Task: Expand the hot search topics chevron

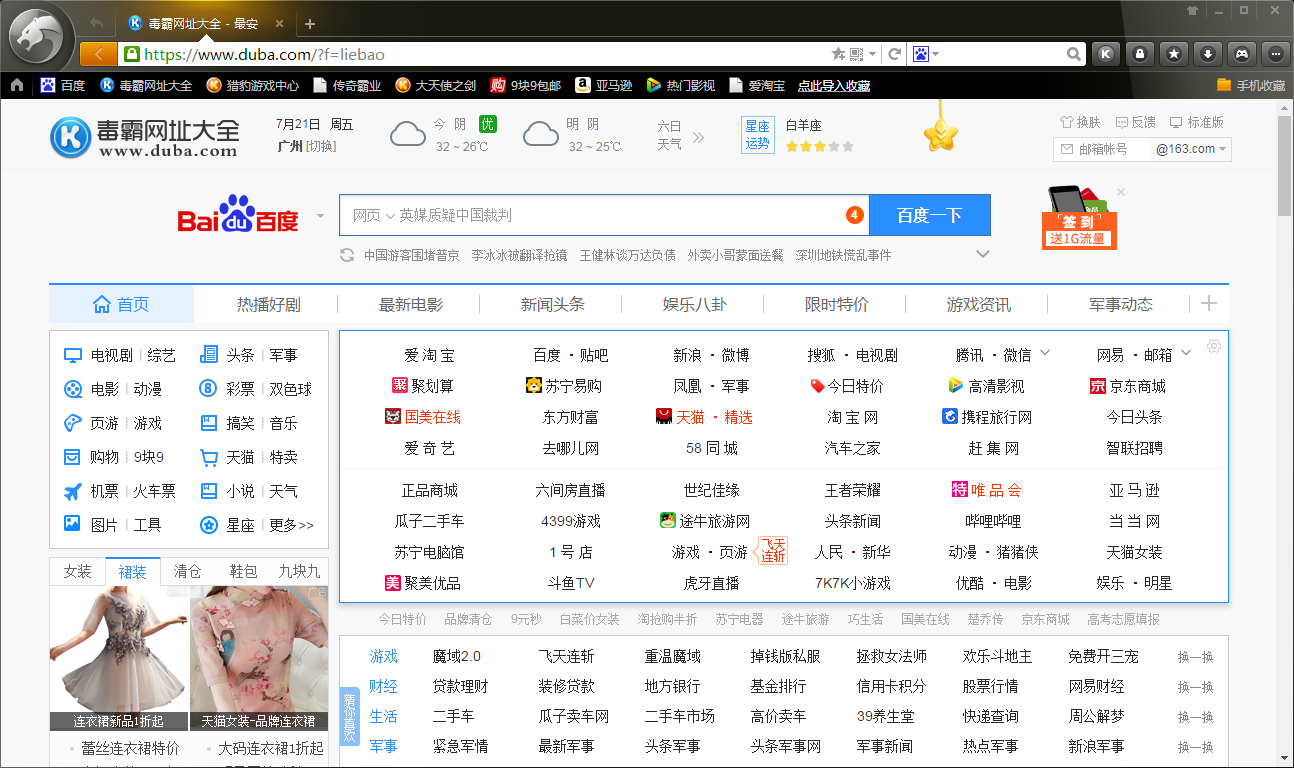Action: [x=983, y=254]
